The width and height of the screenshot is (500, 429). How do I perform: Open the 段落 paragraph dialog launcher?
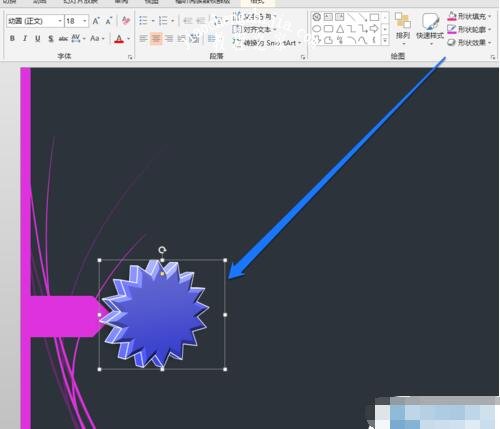[x=303, y=57]
